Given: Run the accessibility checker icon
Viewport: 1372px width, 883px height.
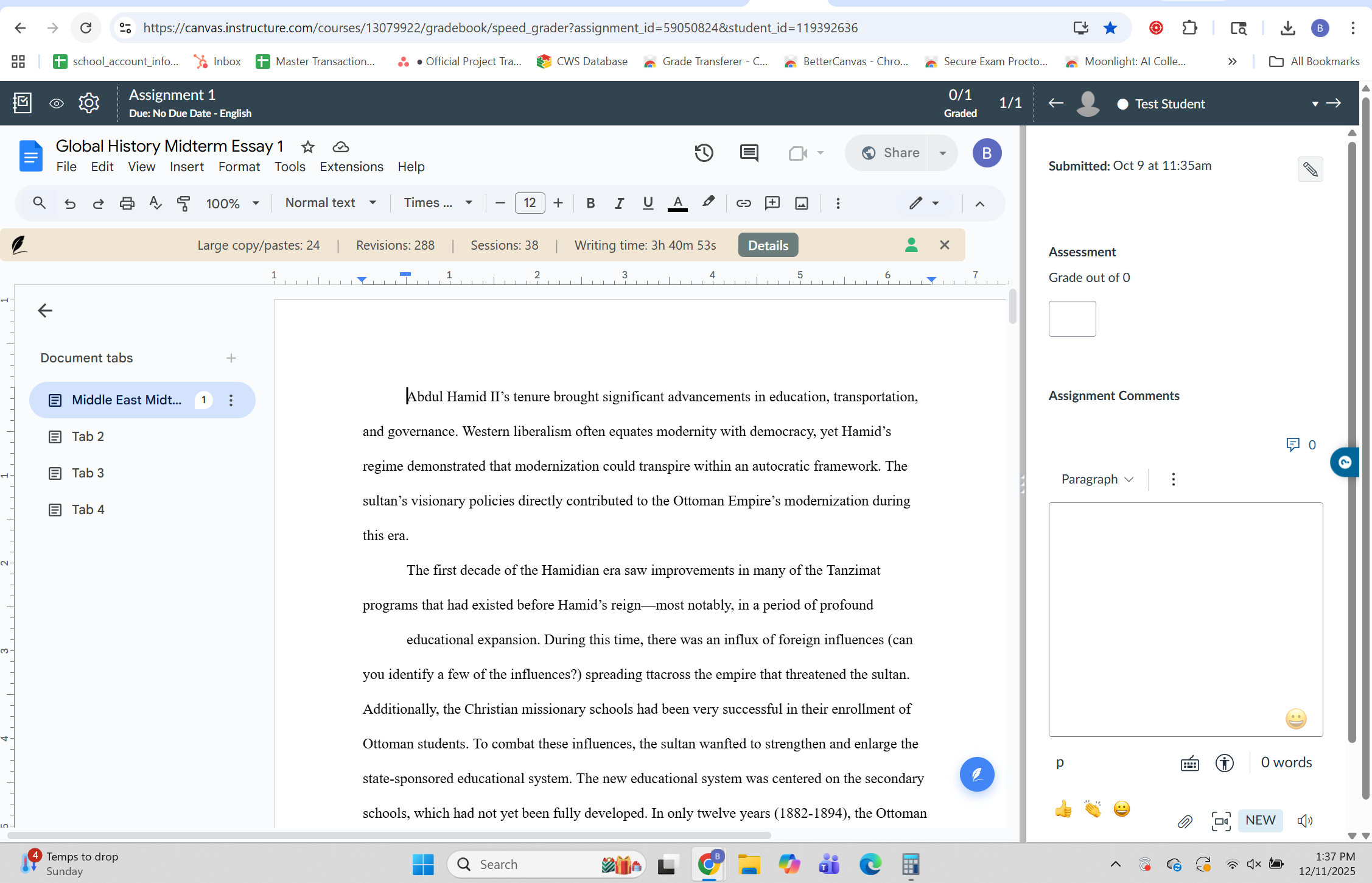Looking at the screenshot, I should pyautogui.click(x=1225, y=763).
